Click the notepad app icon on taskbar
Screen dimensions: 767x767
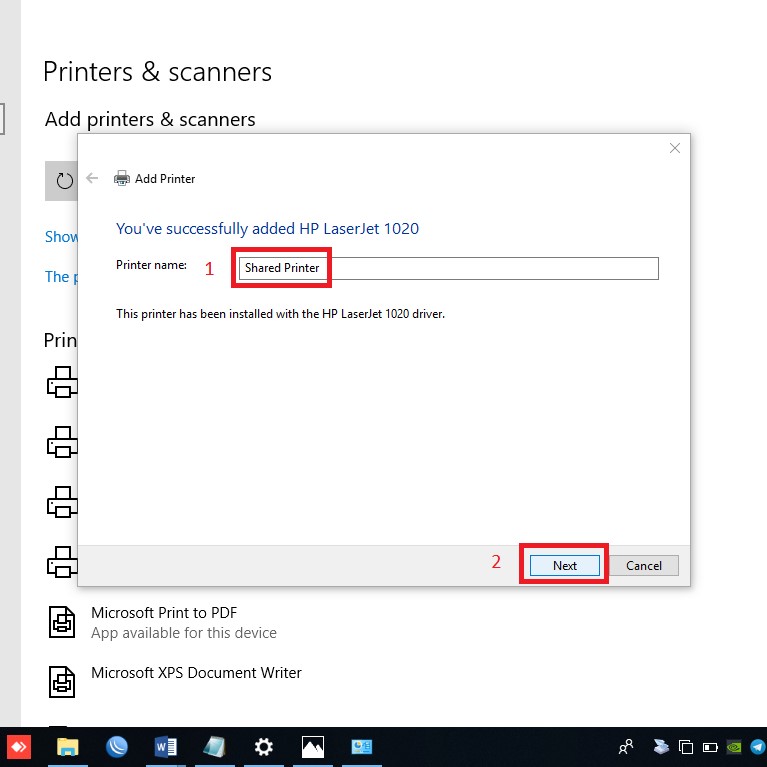(x=215, y=746)
